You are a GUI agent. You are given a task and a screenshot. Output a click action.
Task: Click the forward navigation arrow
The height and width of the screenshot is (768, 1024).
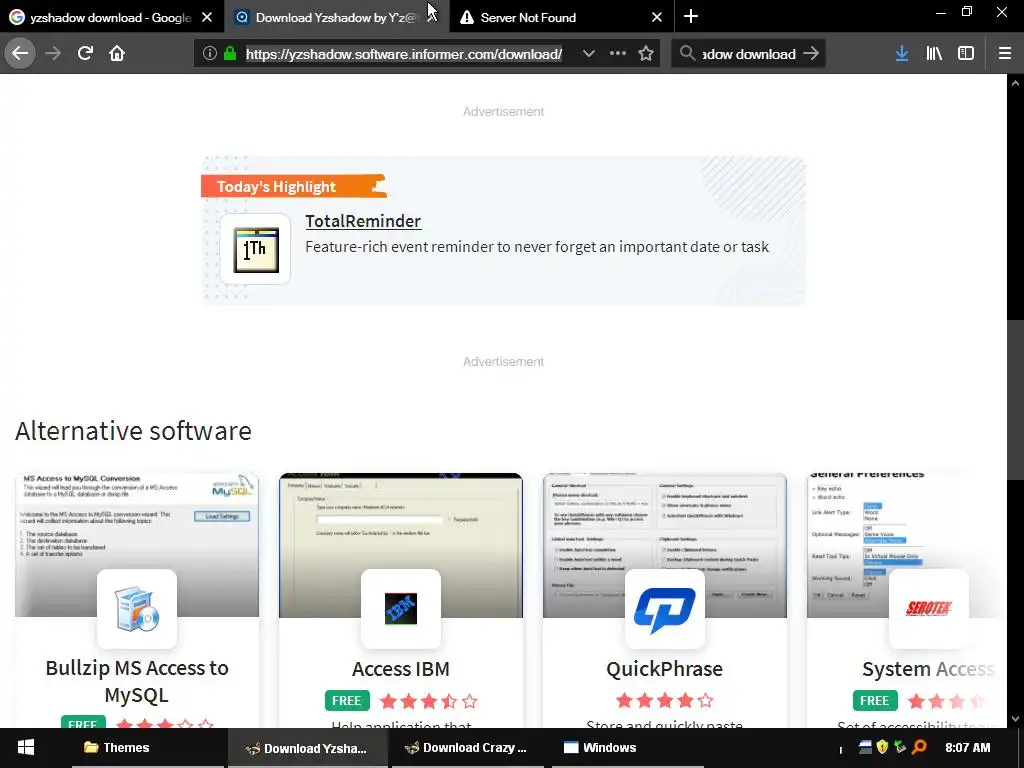[53, 54]
